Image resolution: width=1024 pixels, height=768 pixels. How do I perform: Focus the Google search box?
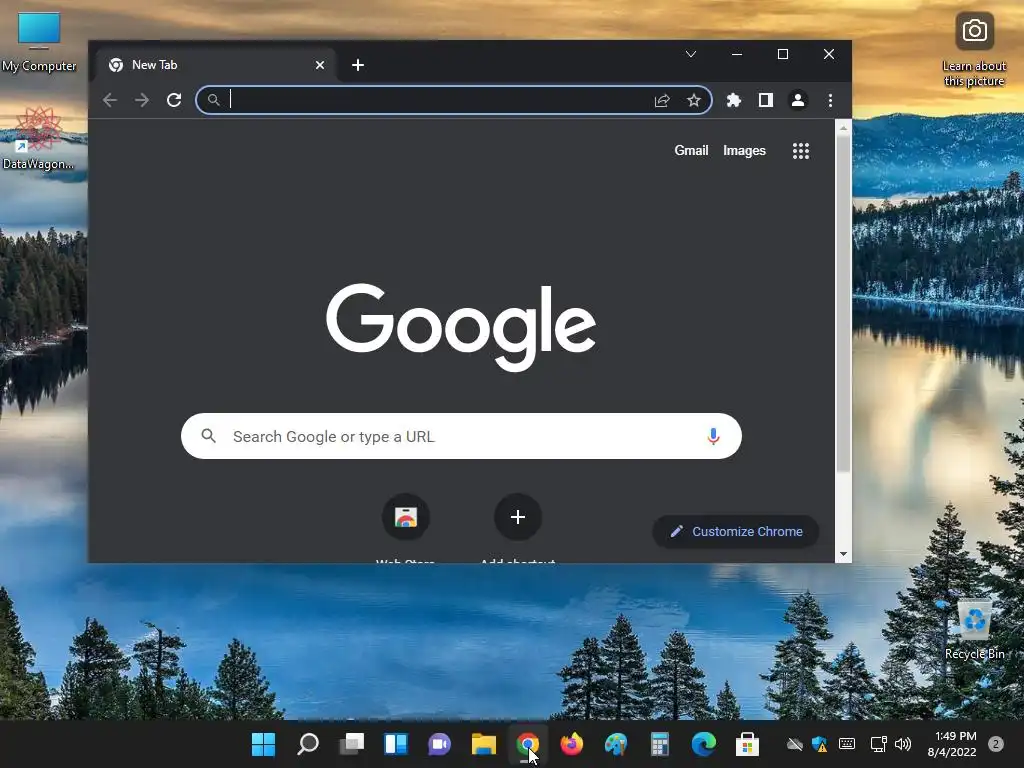click(461, 436)
